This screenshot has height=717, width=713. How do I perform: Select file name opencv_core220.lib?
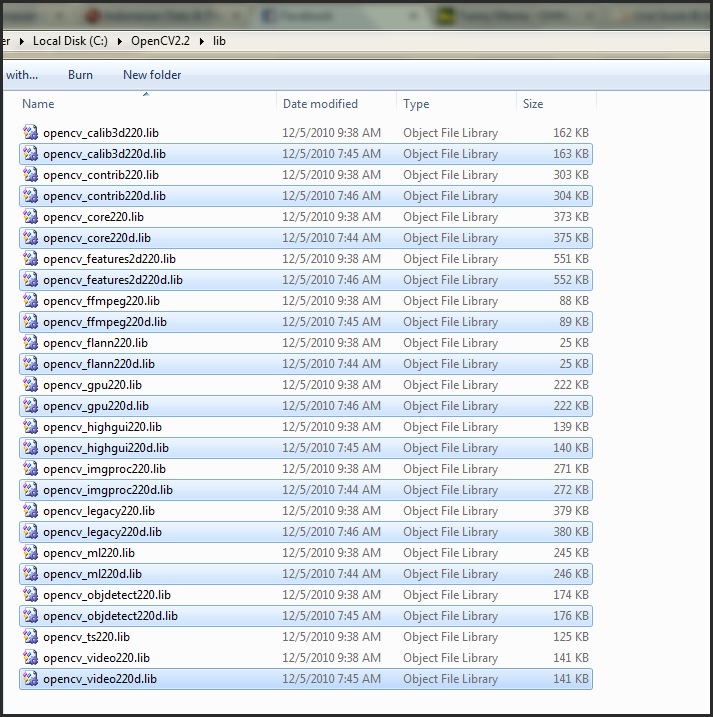(93, 217)
